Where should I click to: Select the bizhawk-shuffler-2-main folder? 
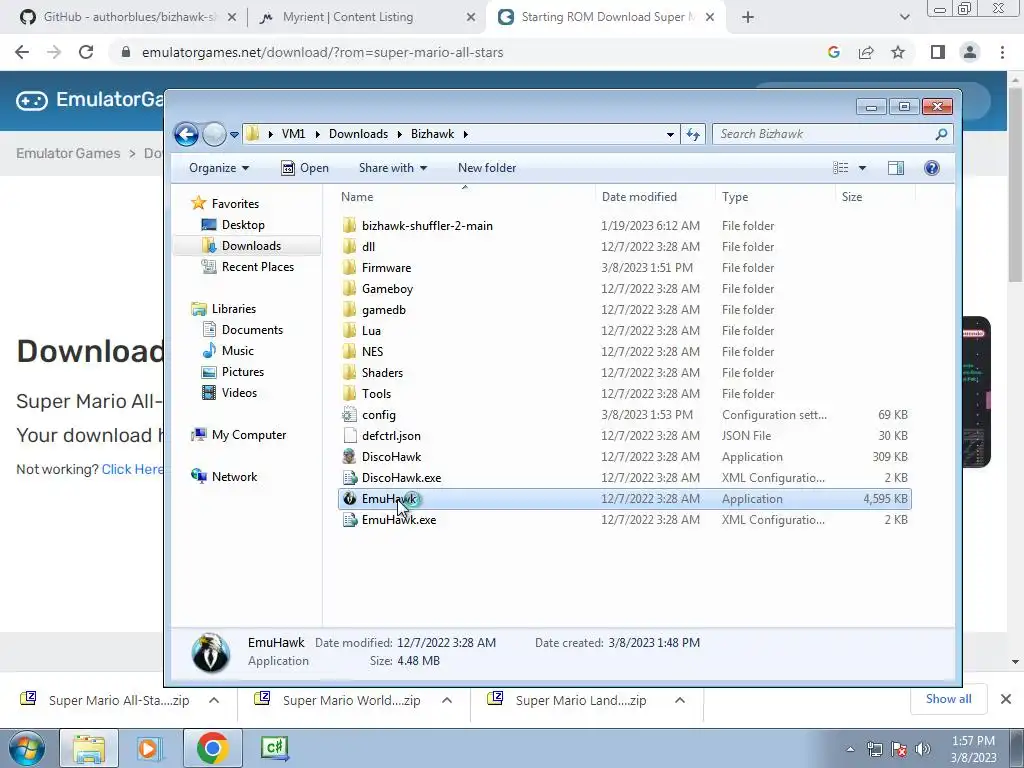[x=427, y=226]
